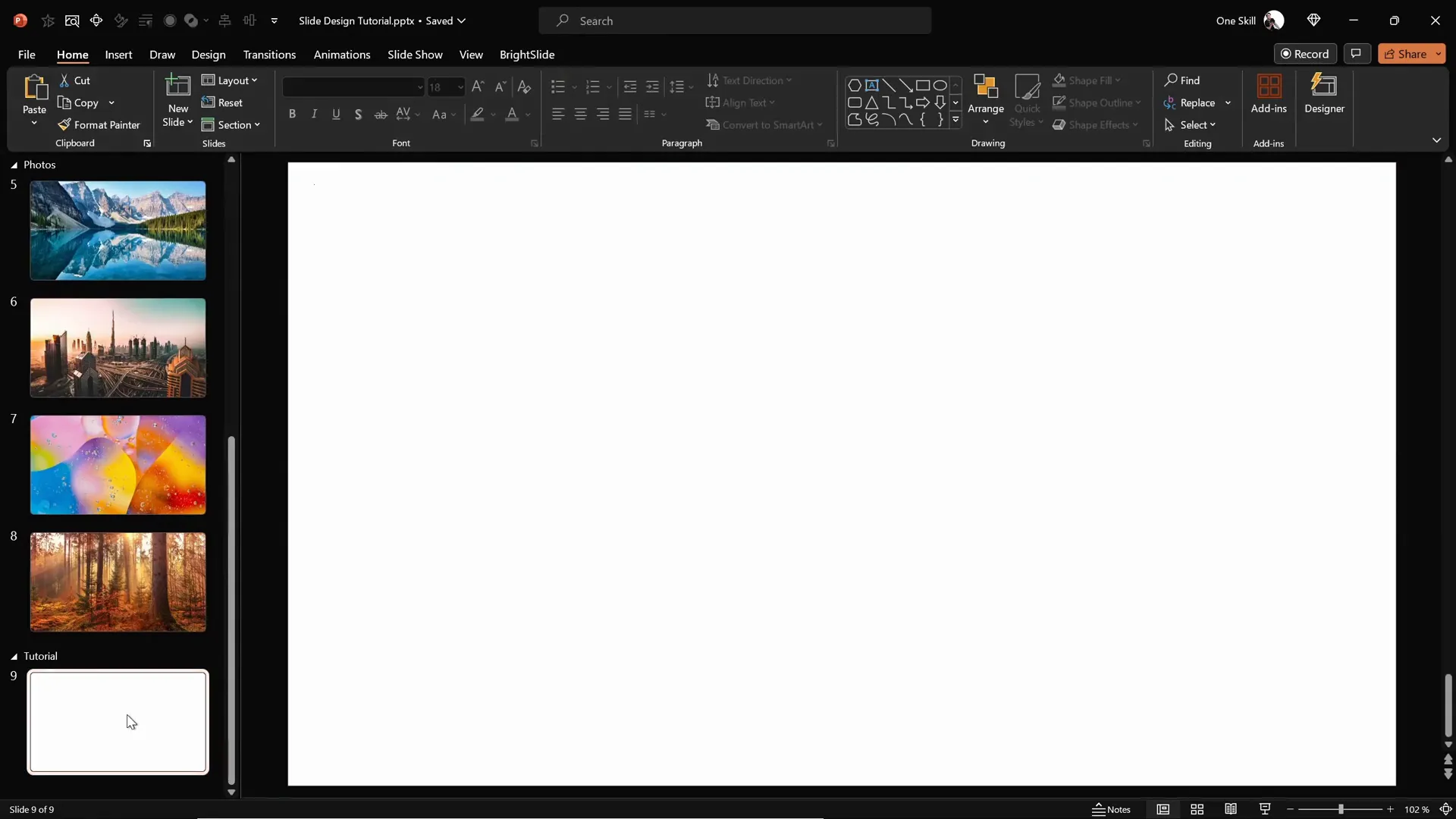Image resolution: width=1456 pixels, height=819 pixels.
Task: Toggle underline on selected text
Action: tap(336, 114)
